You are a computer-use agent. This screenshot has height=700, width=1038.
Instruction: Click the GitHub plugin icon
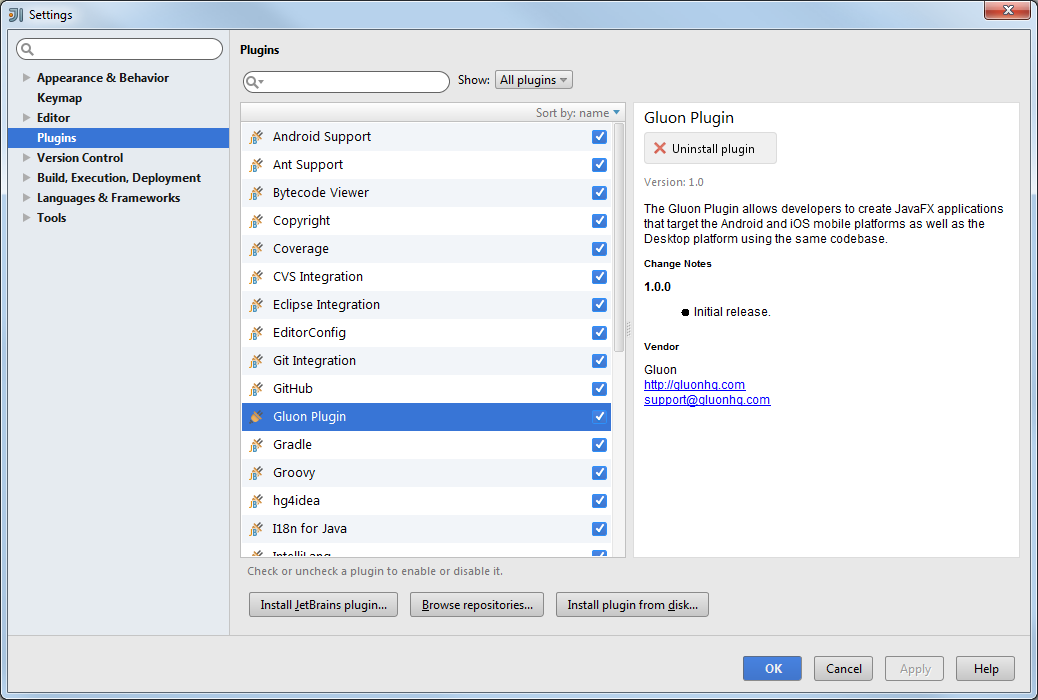click(256, 389)
